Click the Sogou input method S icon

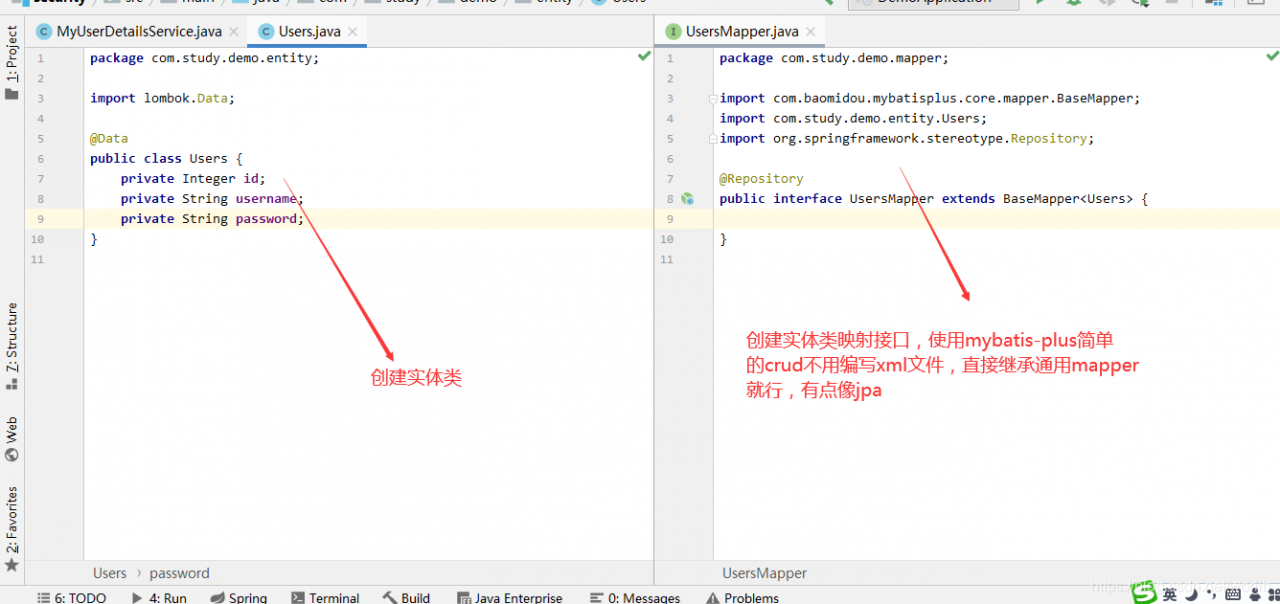tap(1145, 594)
